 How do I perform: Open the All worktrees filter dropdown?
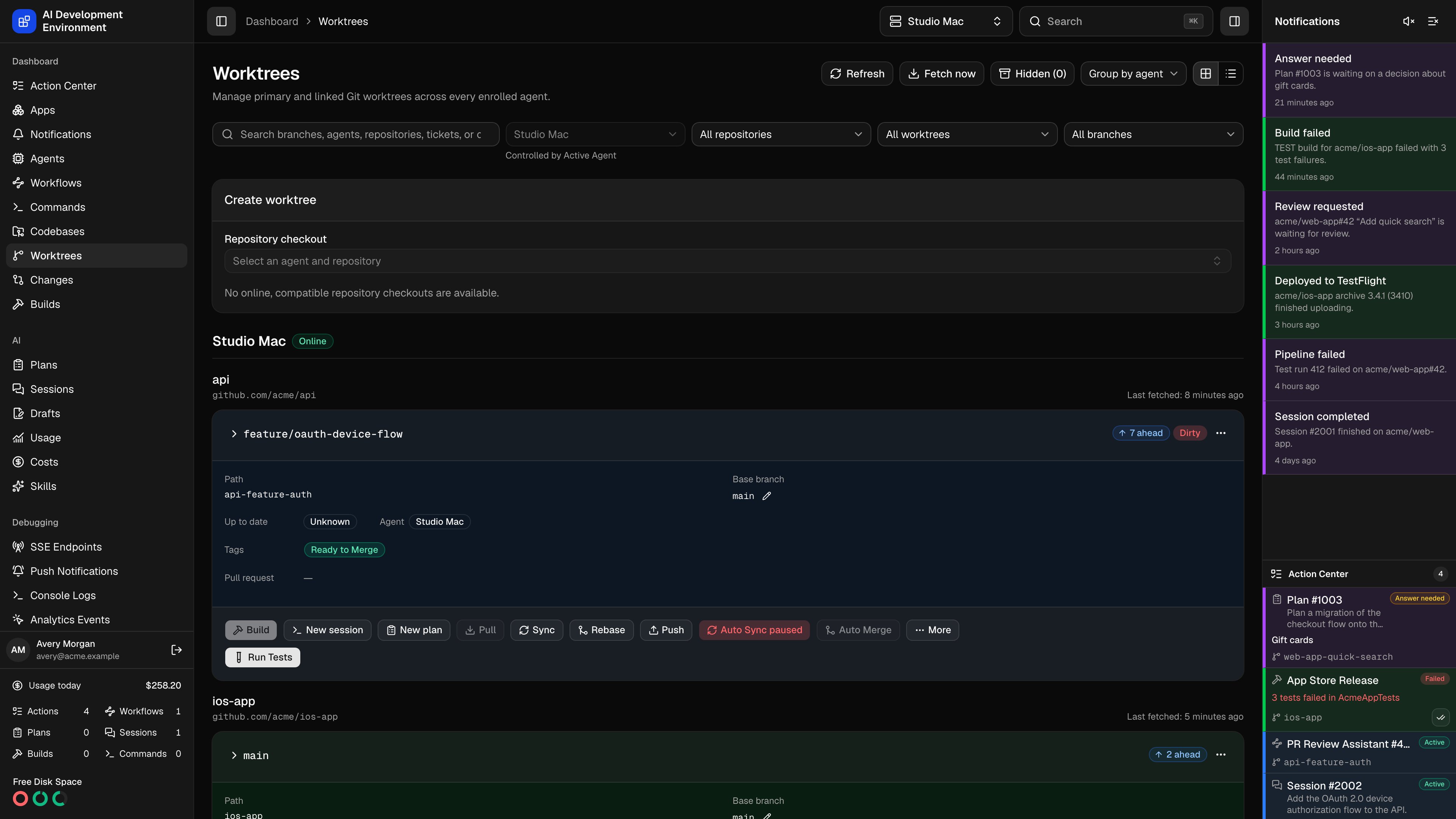coord(966,135)
